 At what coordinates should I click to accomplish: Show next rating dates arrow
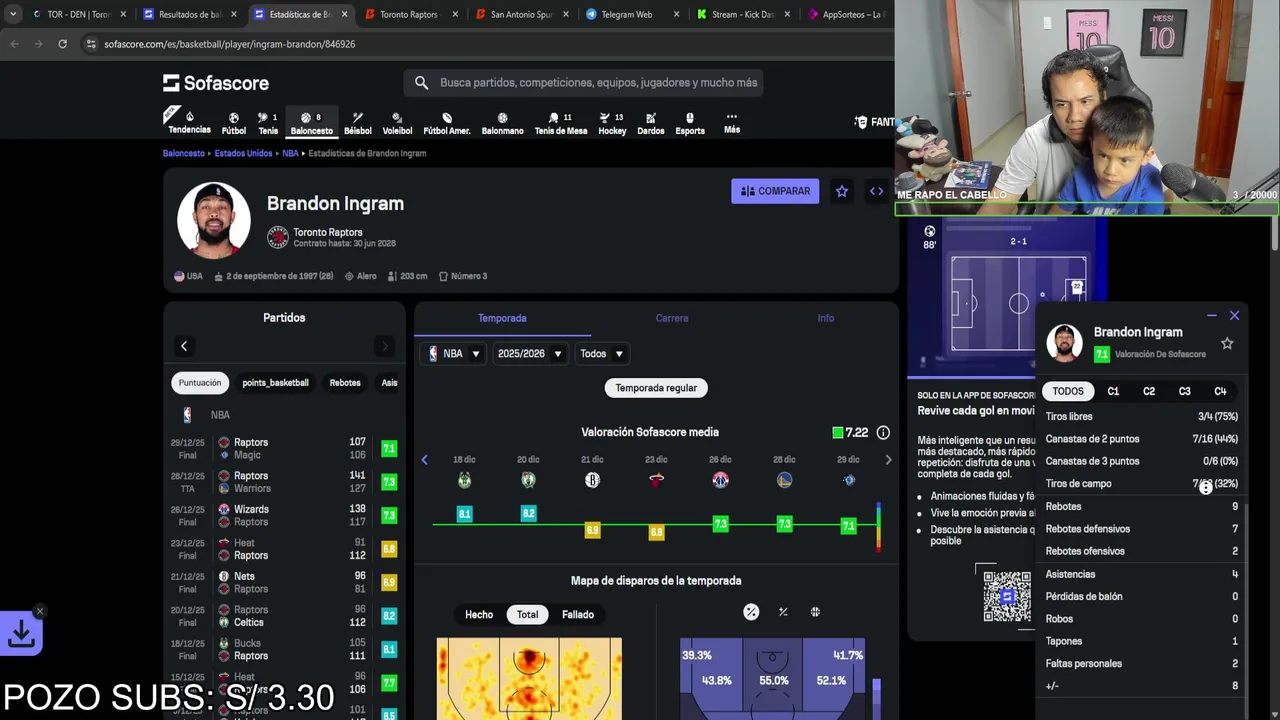coord(888,460)
